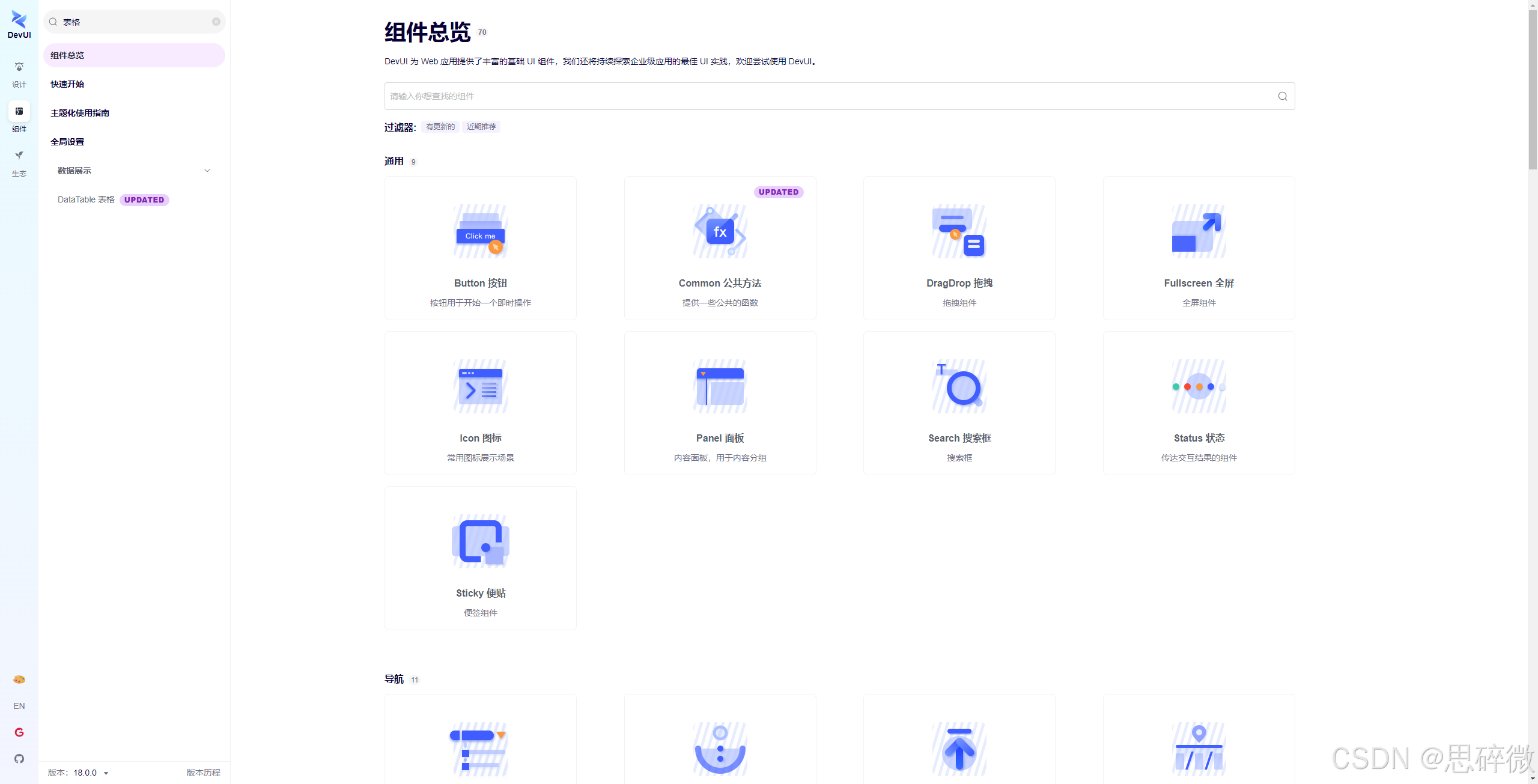
Task: Focus the component search input field
Action: 829,96
